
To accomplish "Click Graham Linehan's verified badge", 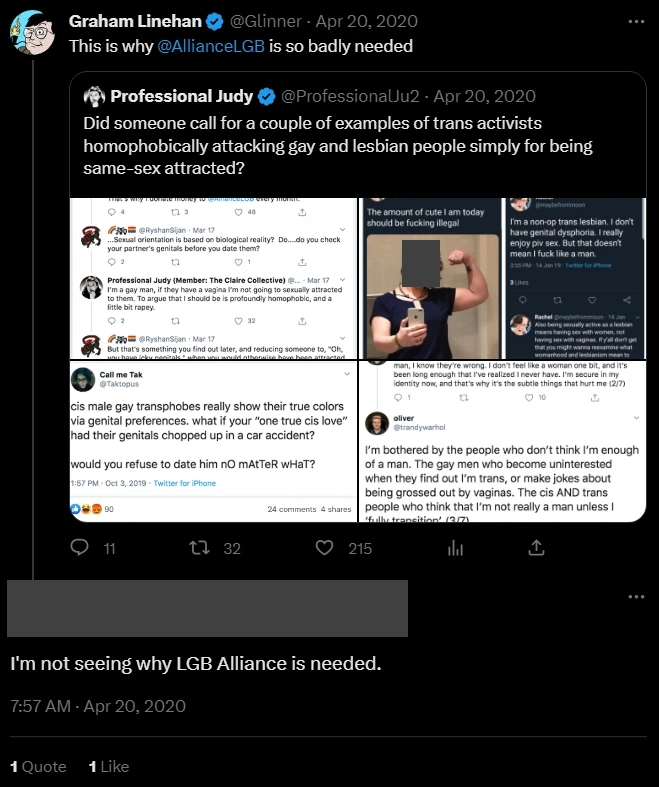I will click(x=215, y=21).
